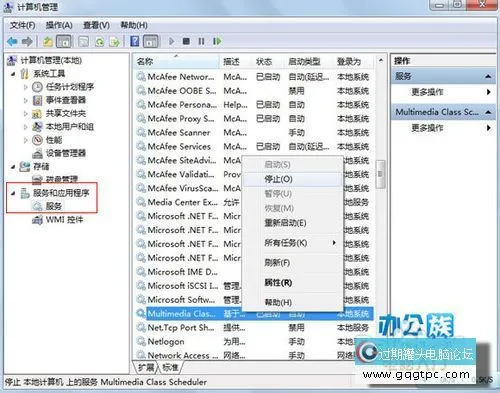Sort by the 状态 column header
The width and height of the screenshot is (500, 393).
pyautogui.click(x=269, y=62)
